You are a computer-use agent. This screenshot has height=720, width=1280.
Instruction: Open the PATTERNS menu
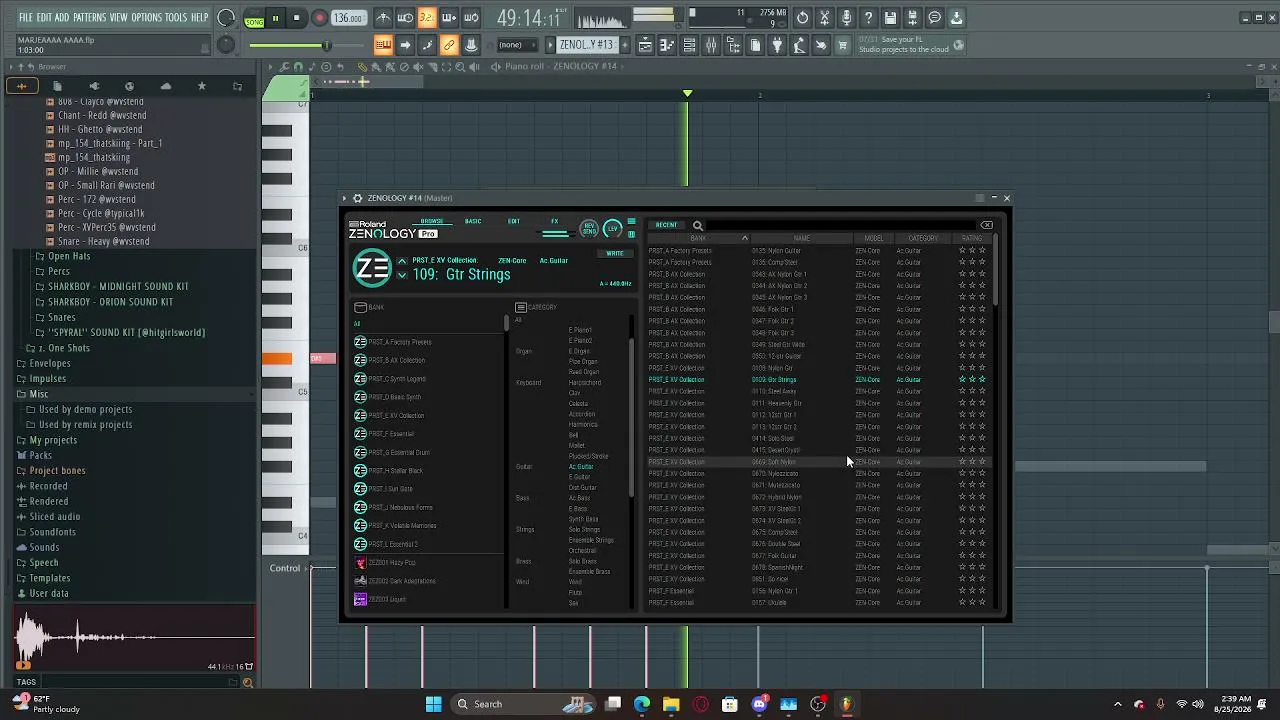click(x=90, y=18)
